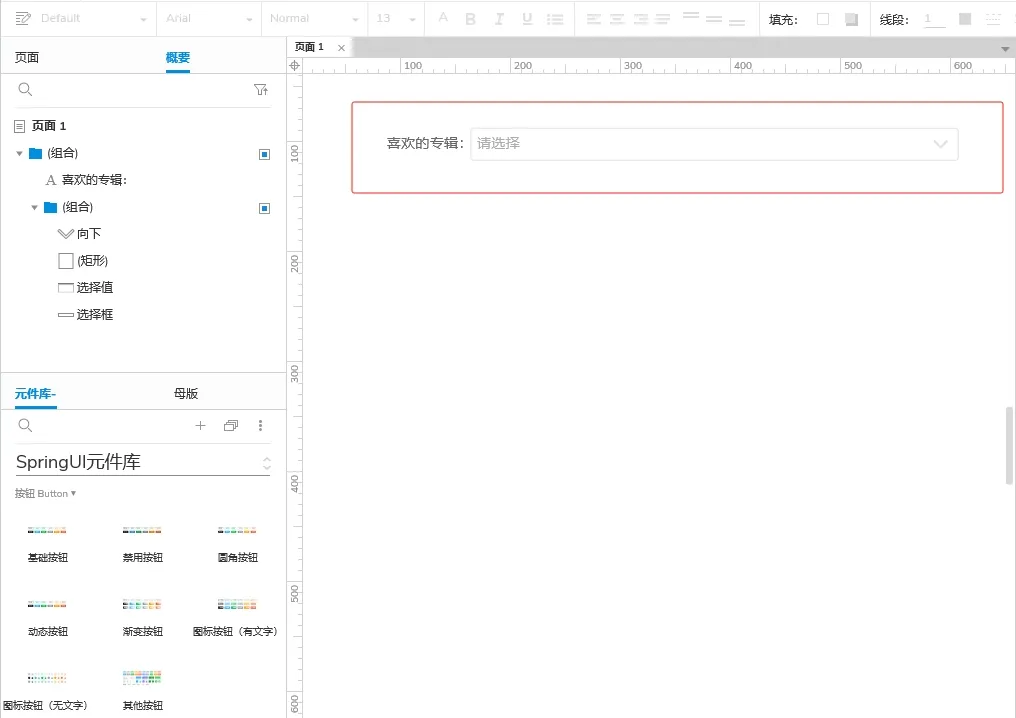Toggle the blue square marker of nested (组合)

click(x=264, y=208)
